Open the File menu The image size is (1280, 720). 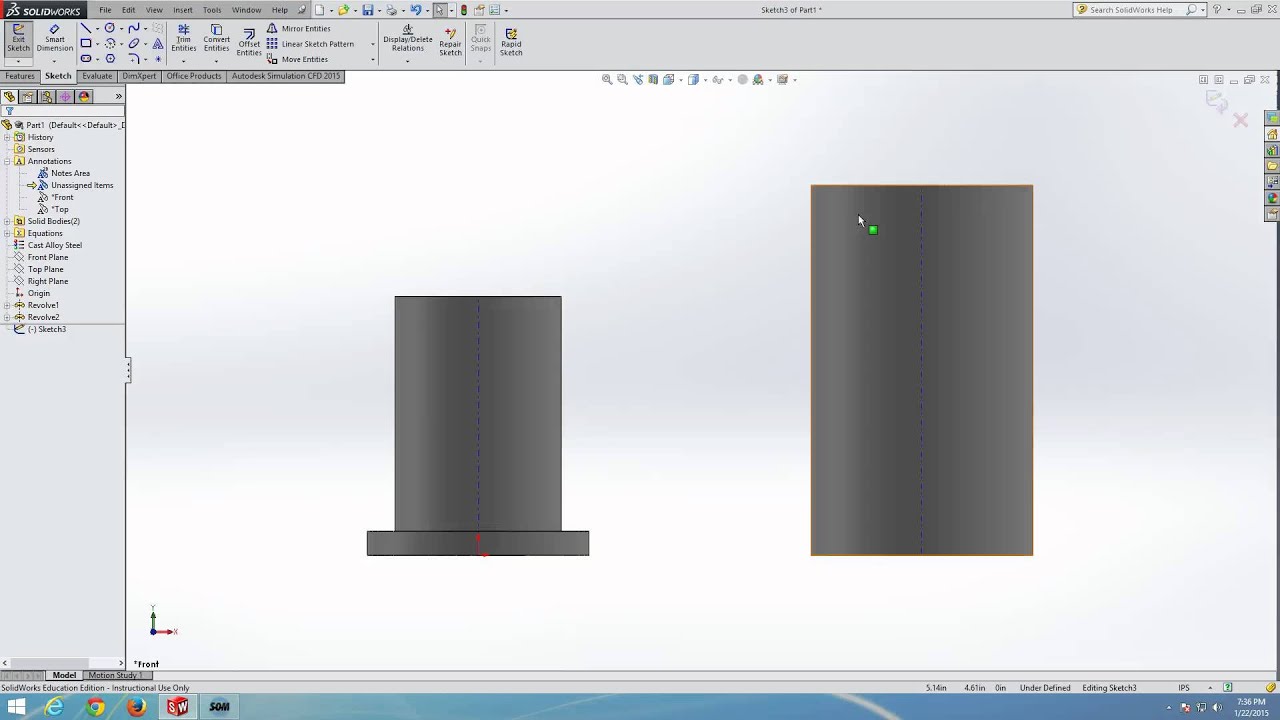click(x=105, y=10)
